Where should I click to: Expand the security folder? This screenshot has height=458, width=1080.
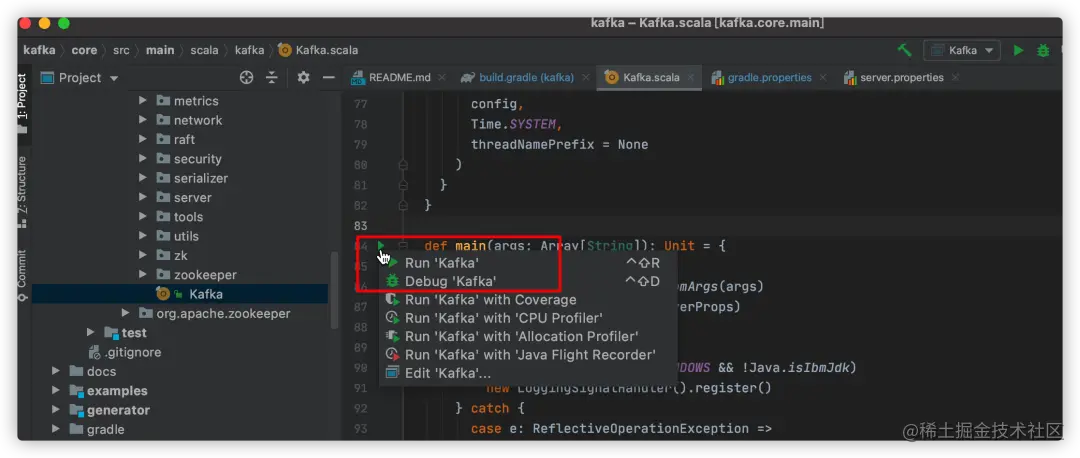tap(143, 158)
